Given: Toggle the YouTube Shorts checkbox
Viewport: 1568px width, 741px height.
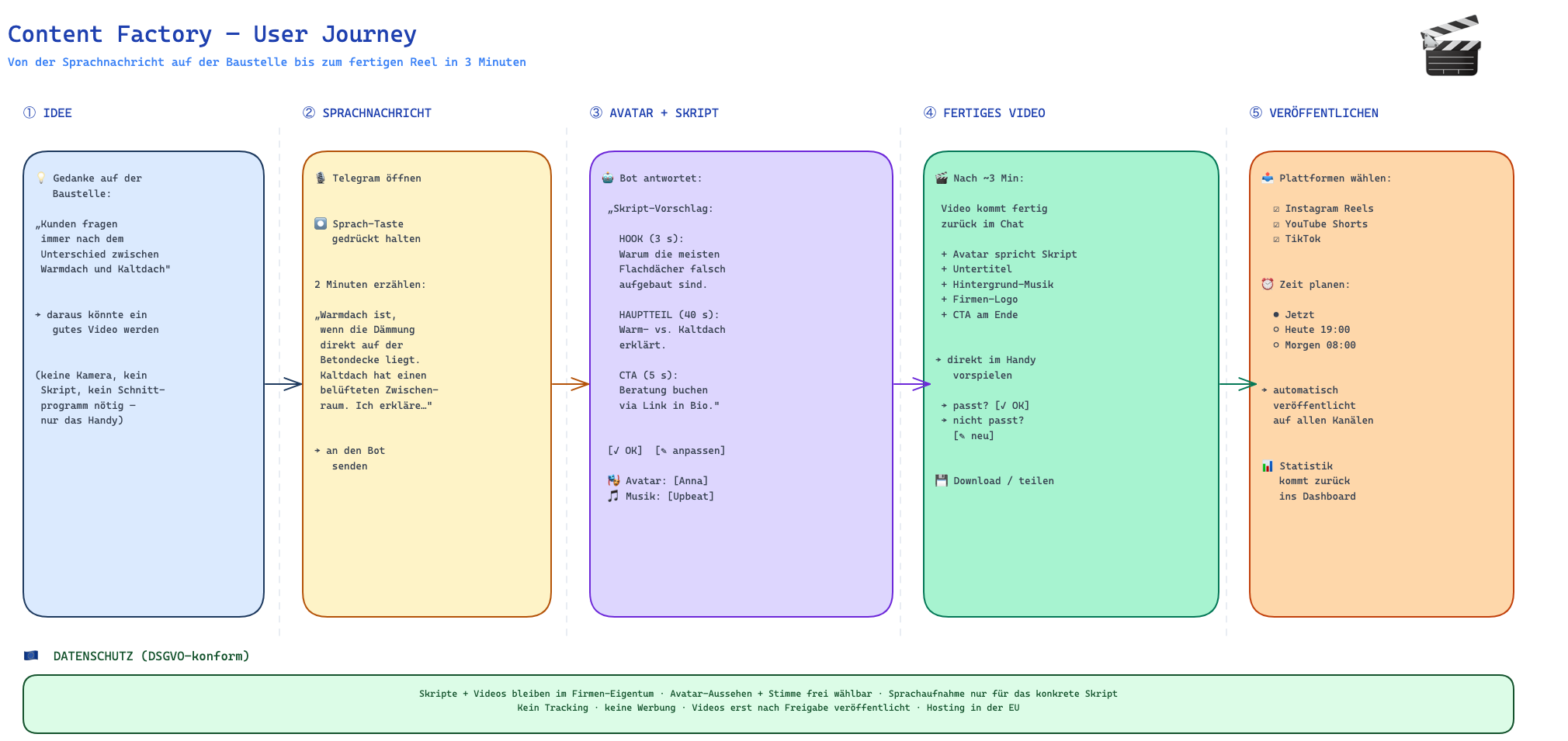Looking at the screenshot, I should click(1276, 224).
